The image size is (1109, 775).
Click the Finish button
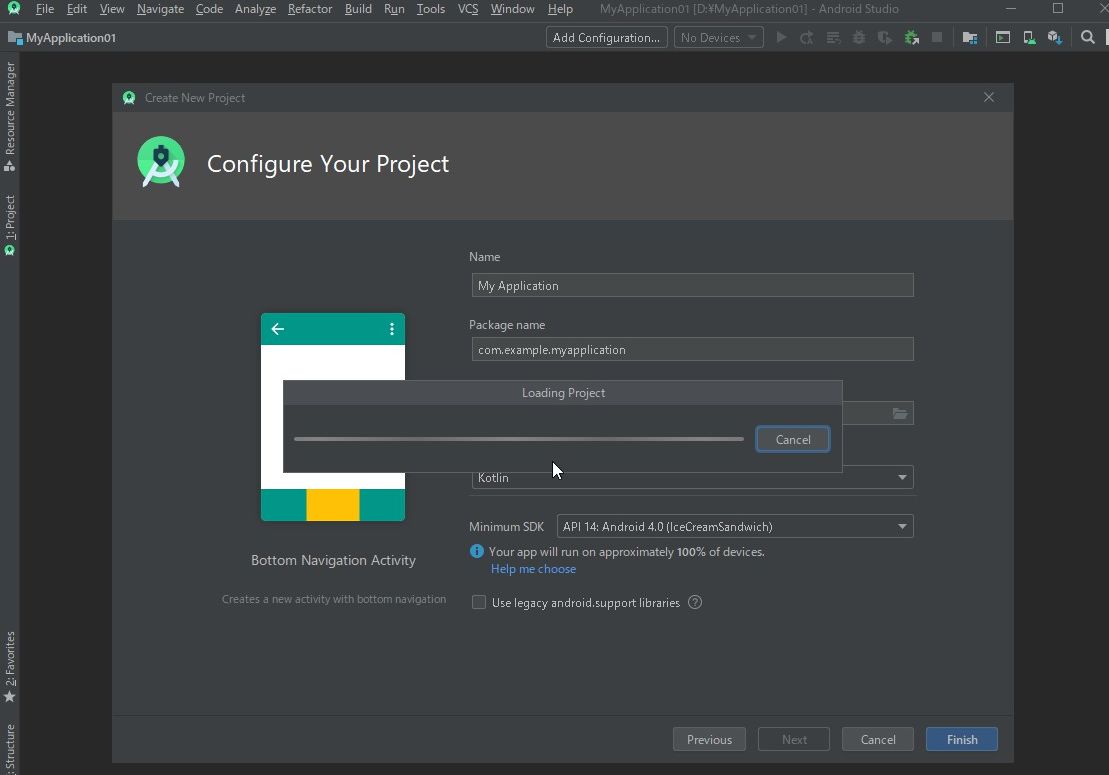(960, 739)
